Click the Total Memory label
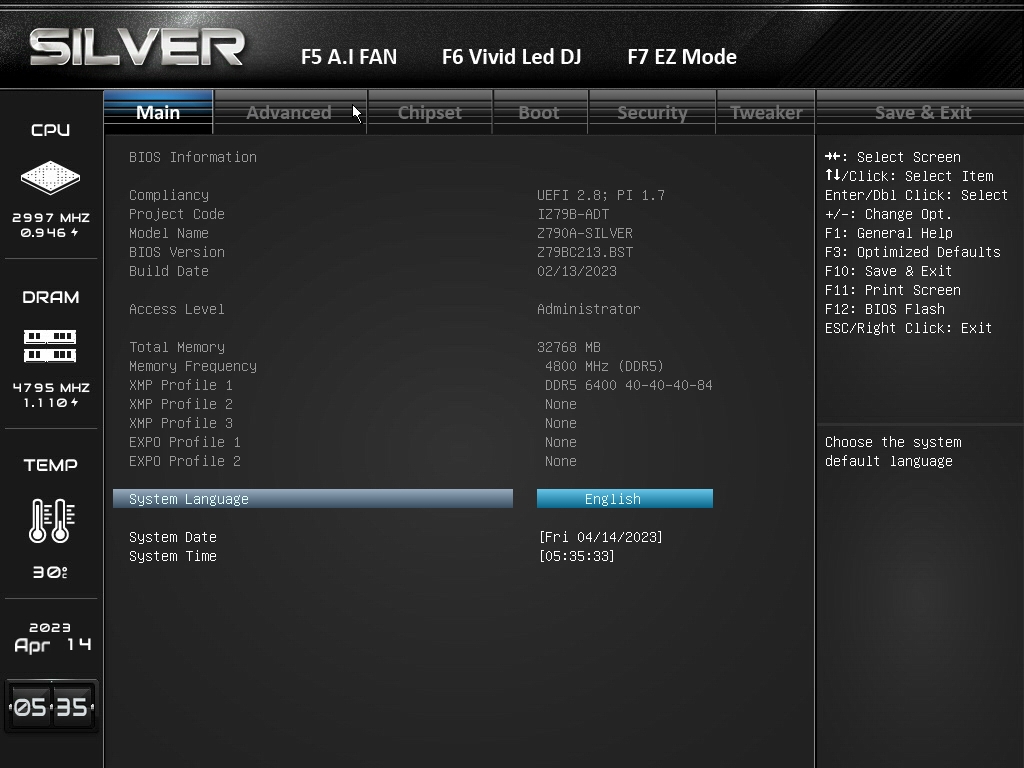Screen dimensions: 1024x768 click(177, 347)
